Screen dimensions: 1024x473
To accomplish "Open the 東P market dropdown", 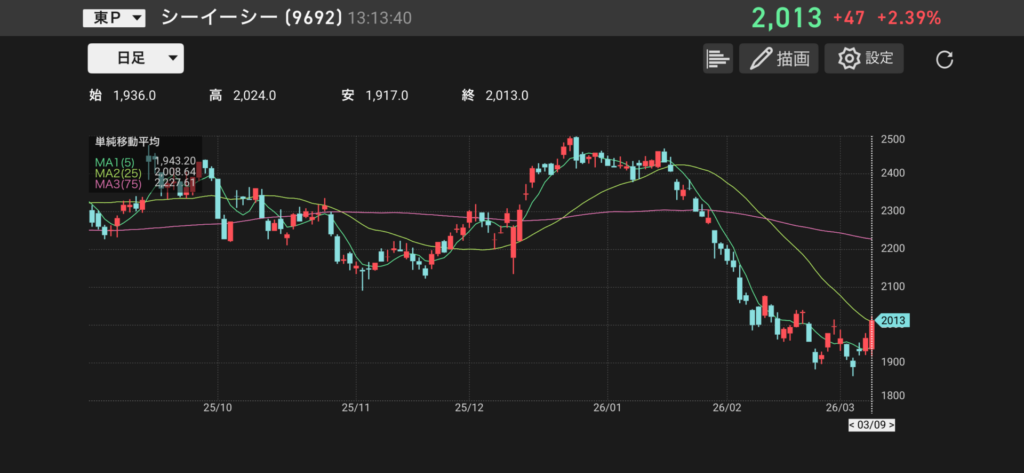I will [x=114, y=18].
